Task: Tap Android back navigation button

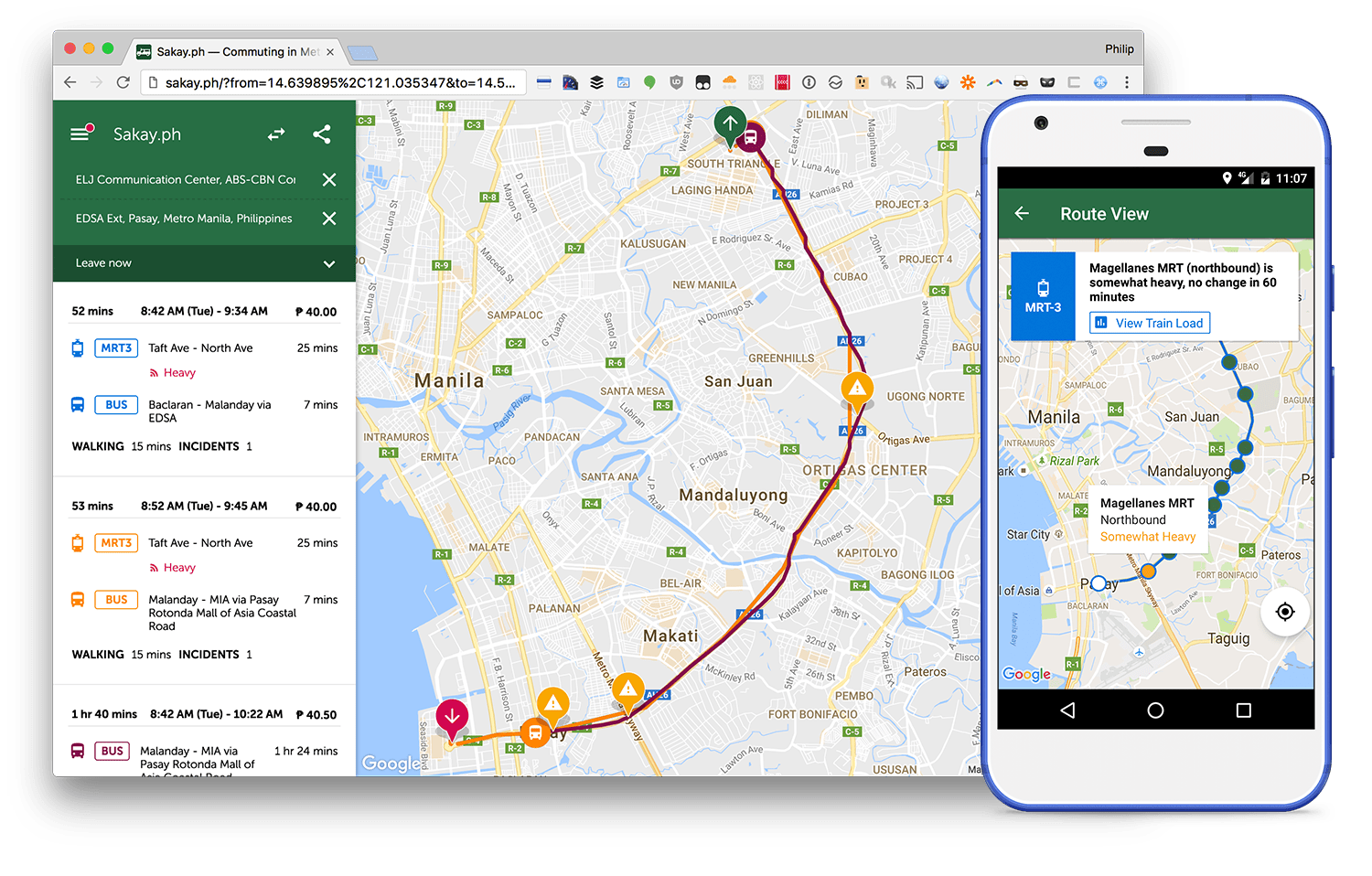Action: (1067, 710)
